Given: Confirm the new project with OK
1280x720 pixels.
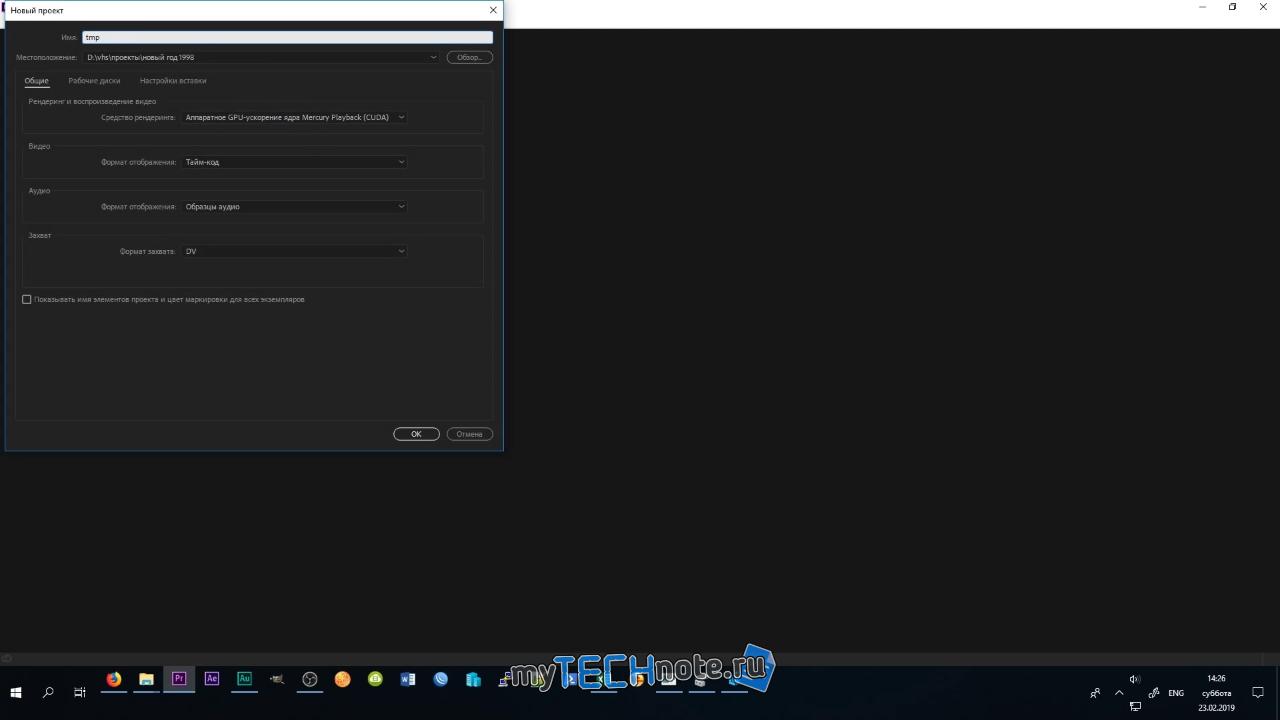Looking at the screenshot, I should pos(416,434).
